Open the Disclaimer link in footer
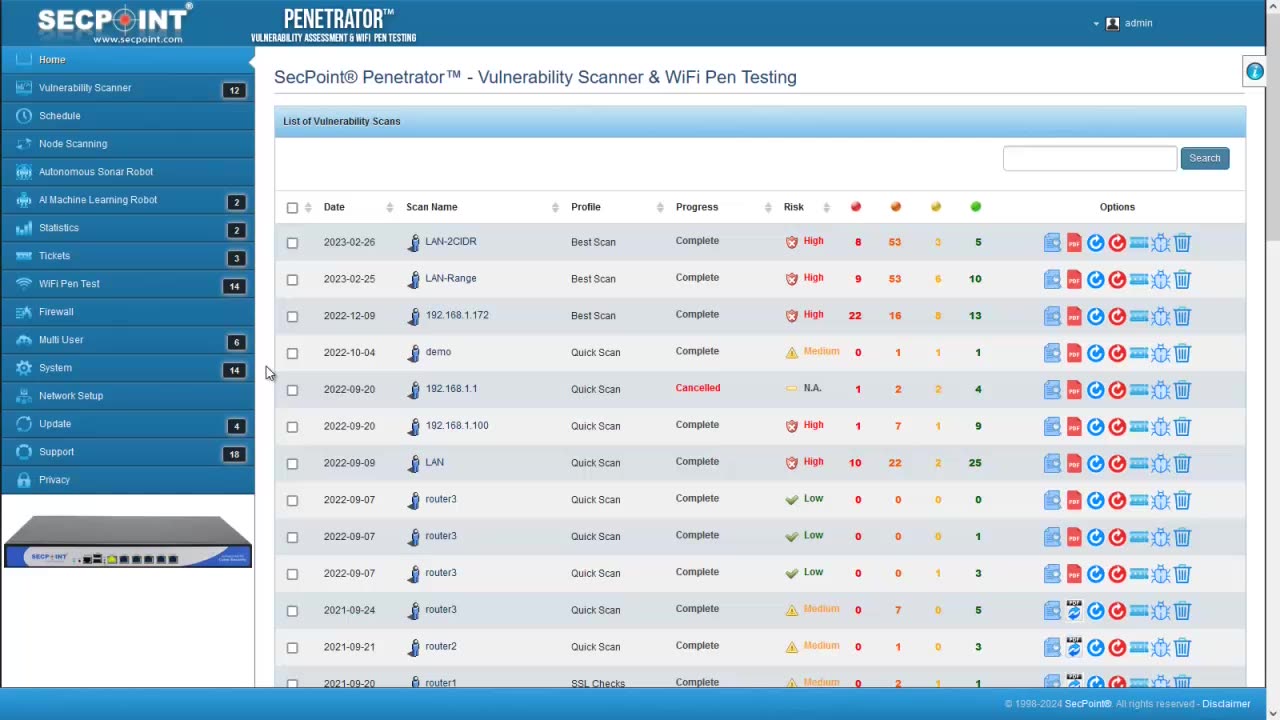1280x720 pixels. [x=1226, y=704]
